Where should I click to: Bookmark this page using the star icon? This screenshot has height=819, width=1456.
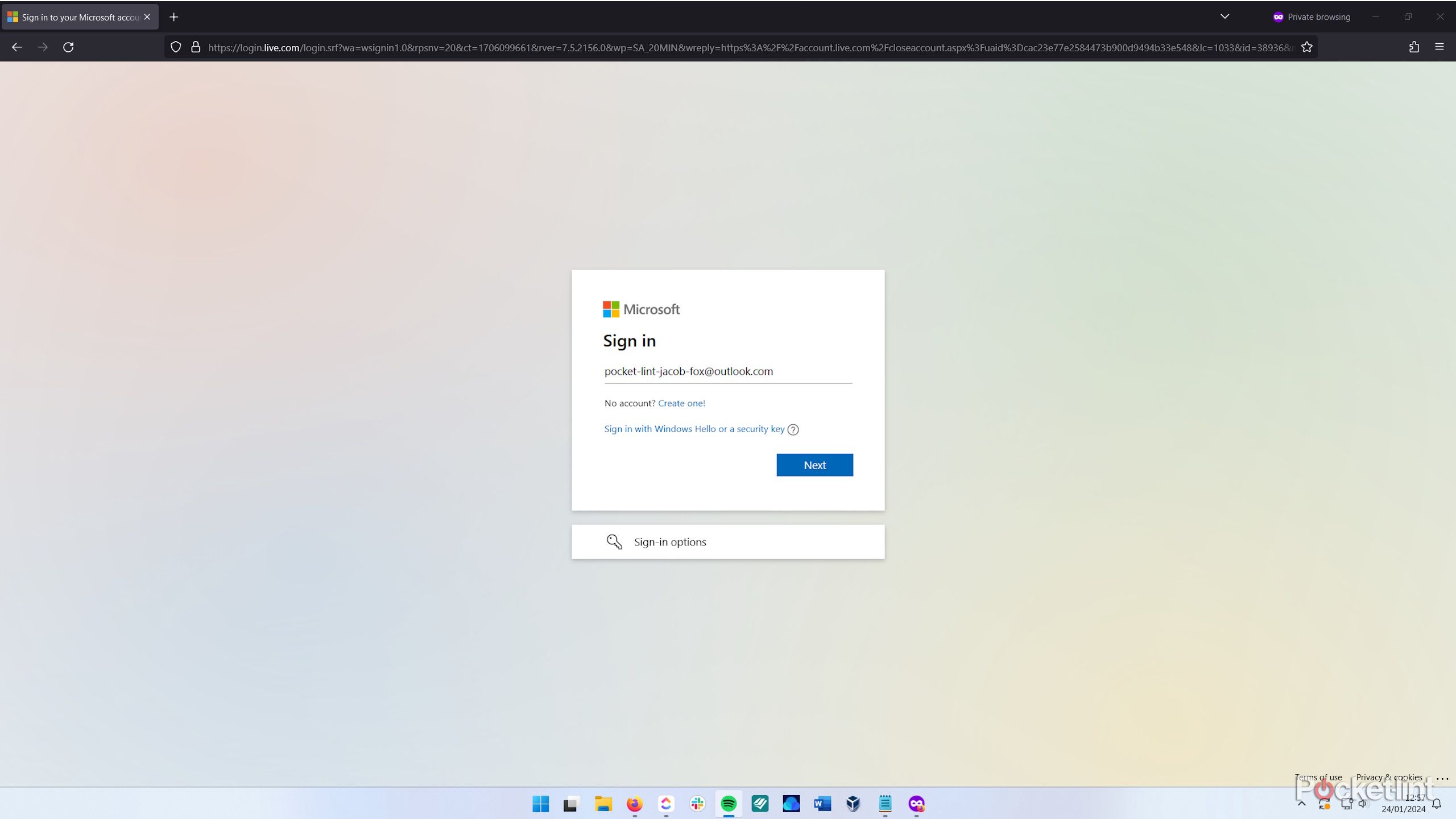(1306, 47)
